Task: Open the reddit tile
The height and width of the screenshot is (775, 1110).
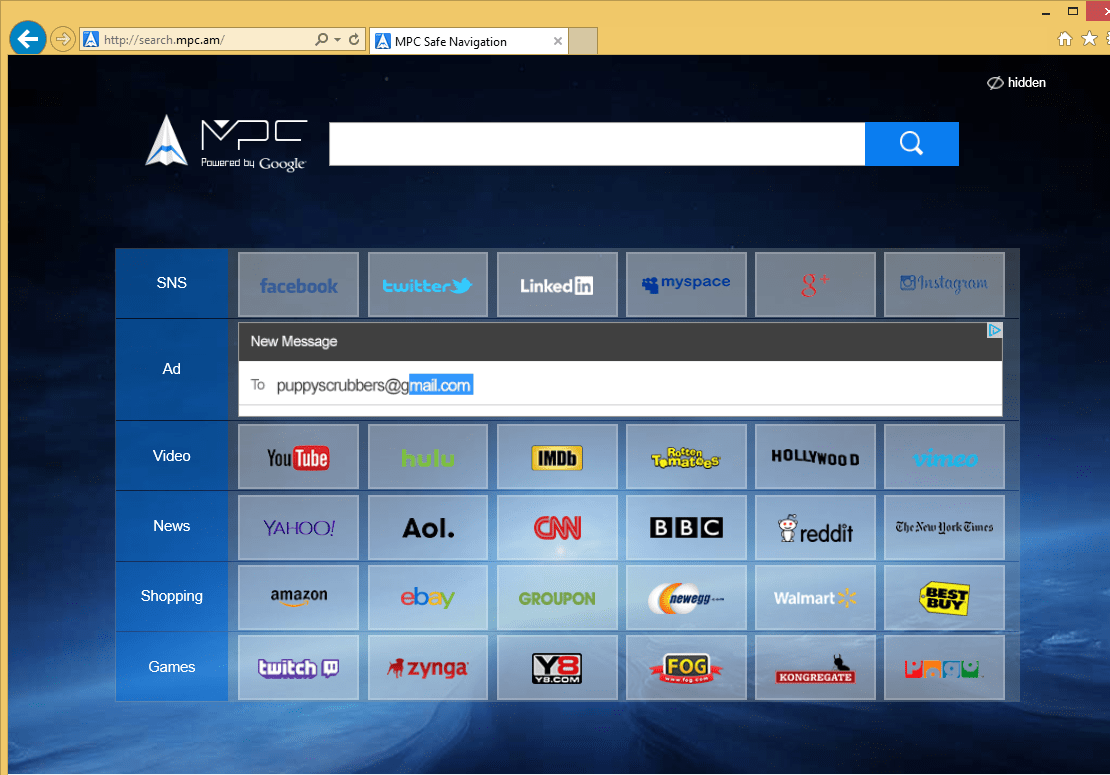Action: [815, 527]
